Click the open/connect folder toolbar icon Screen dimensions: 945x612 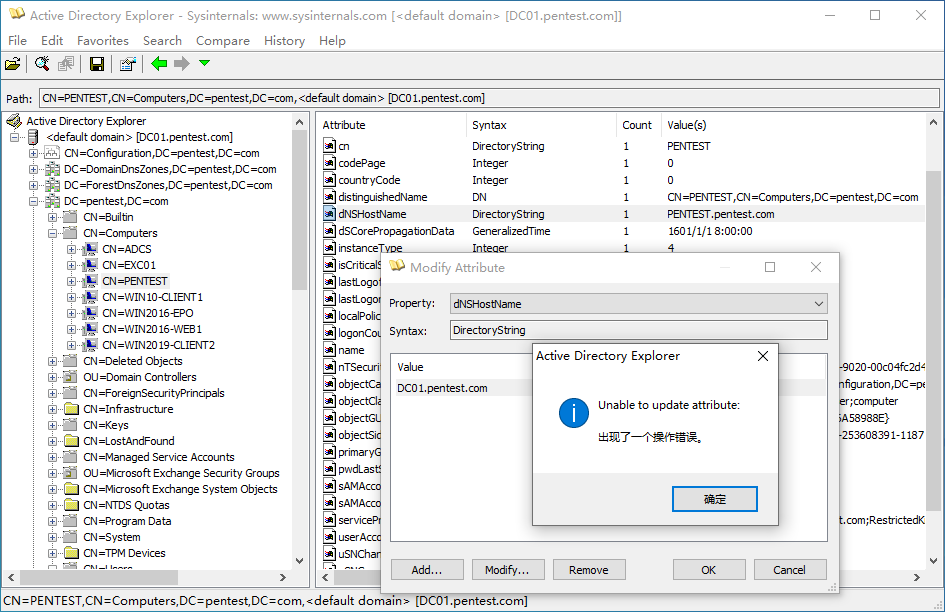click(13, 63)
